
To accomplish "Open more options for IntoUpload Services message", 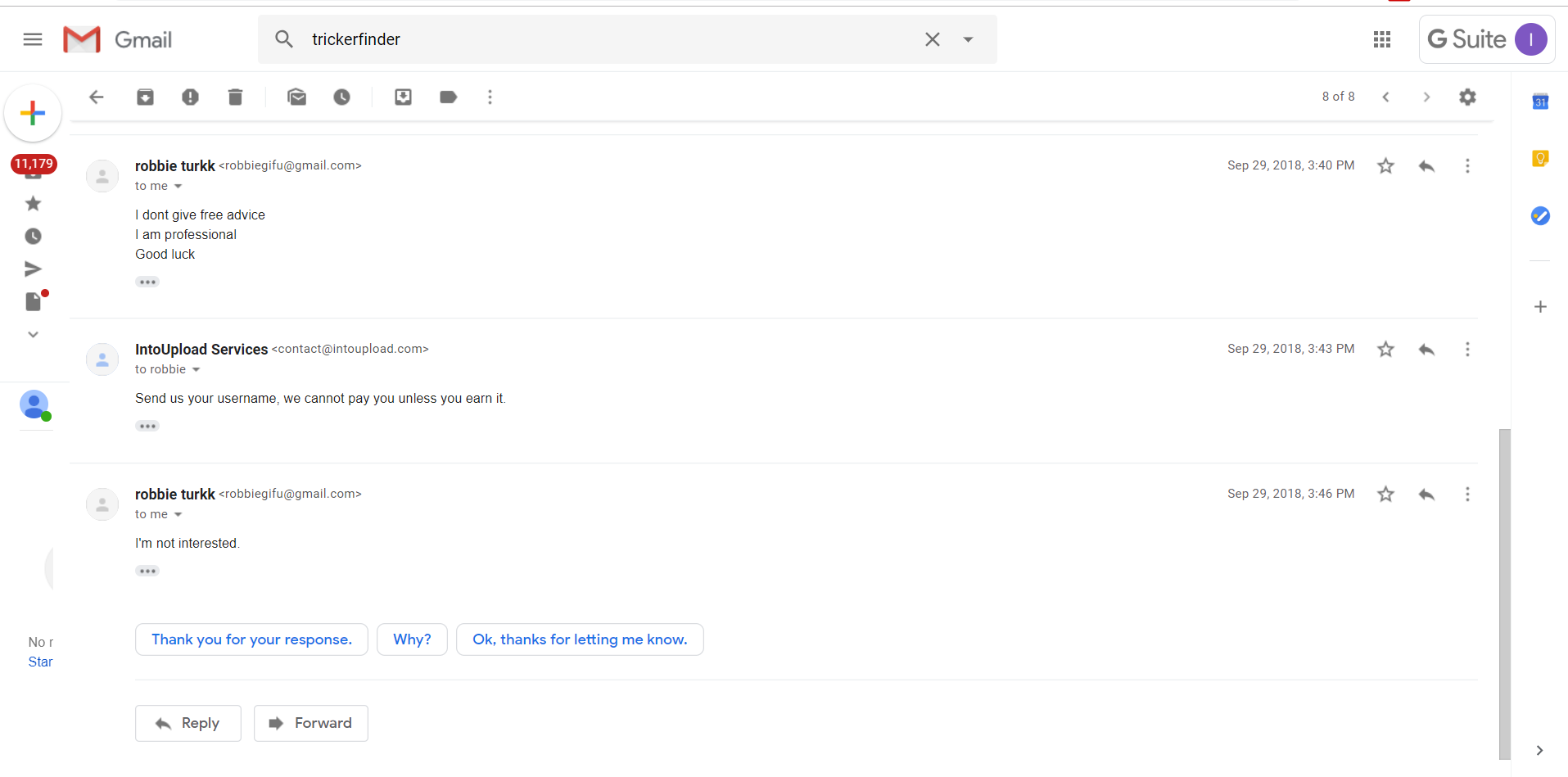I will point(1467,350).
